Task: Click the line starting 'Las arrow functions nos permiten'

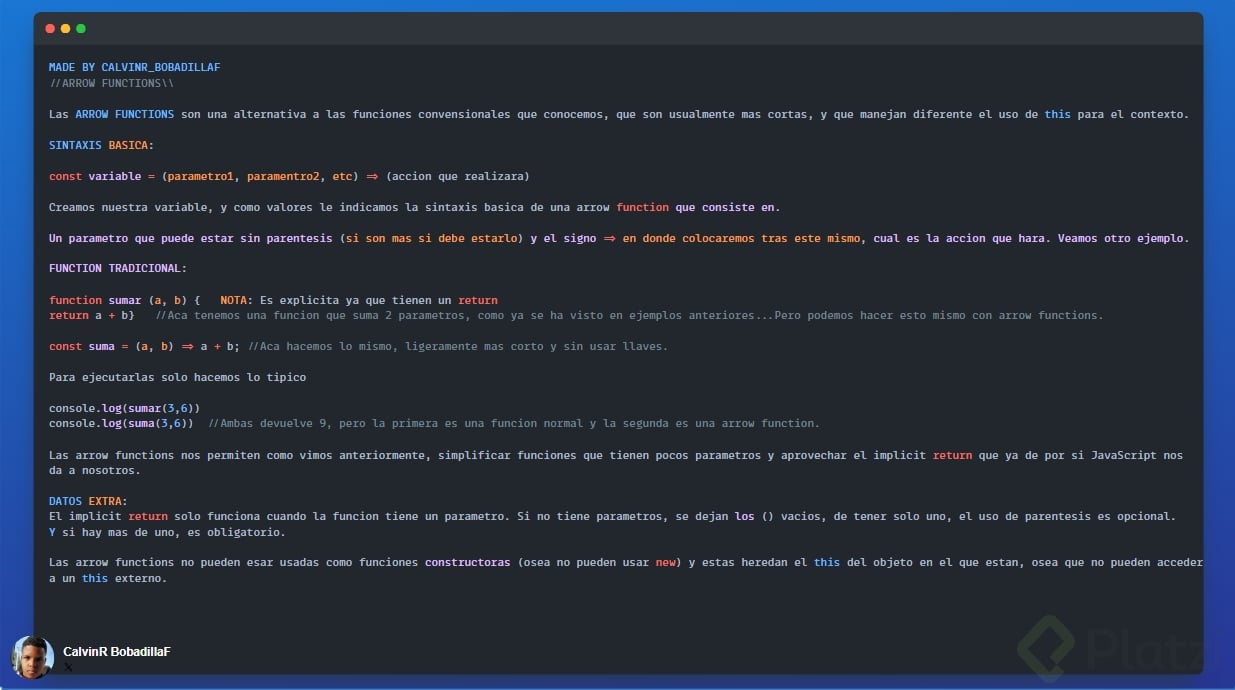Action: click(x=616, y=455)
